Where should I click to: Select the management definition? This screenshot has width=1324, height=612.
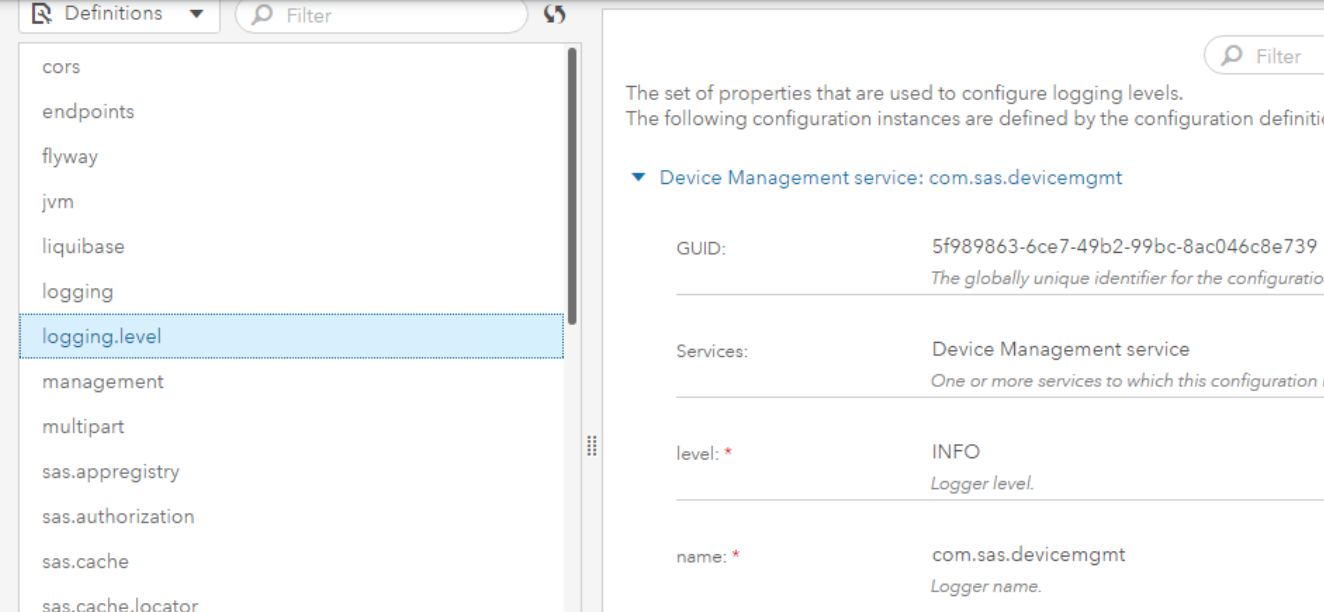point(291,382)
